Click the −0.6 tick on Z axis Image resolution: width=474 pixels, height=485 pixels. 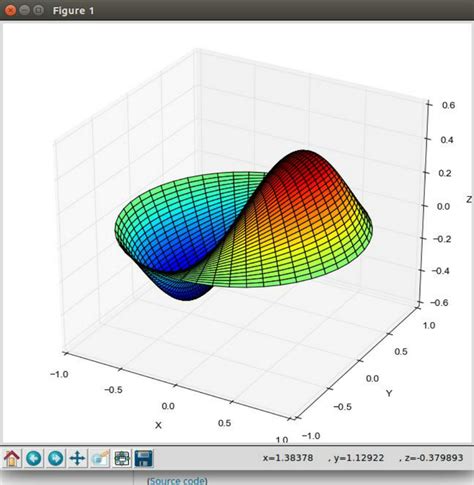tap(439, 303)
